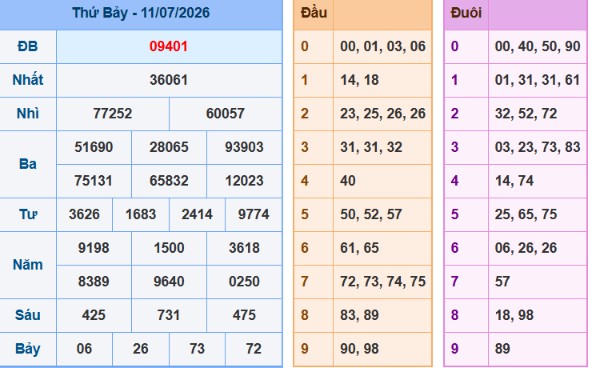
Task: Select the special prize number 09401
Action: pos(169,47)
